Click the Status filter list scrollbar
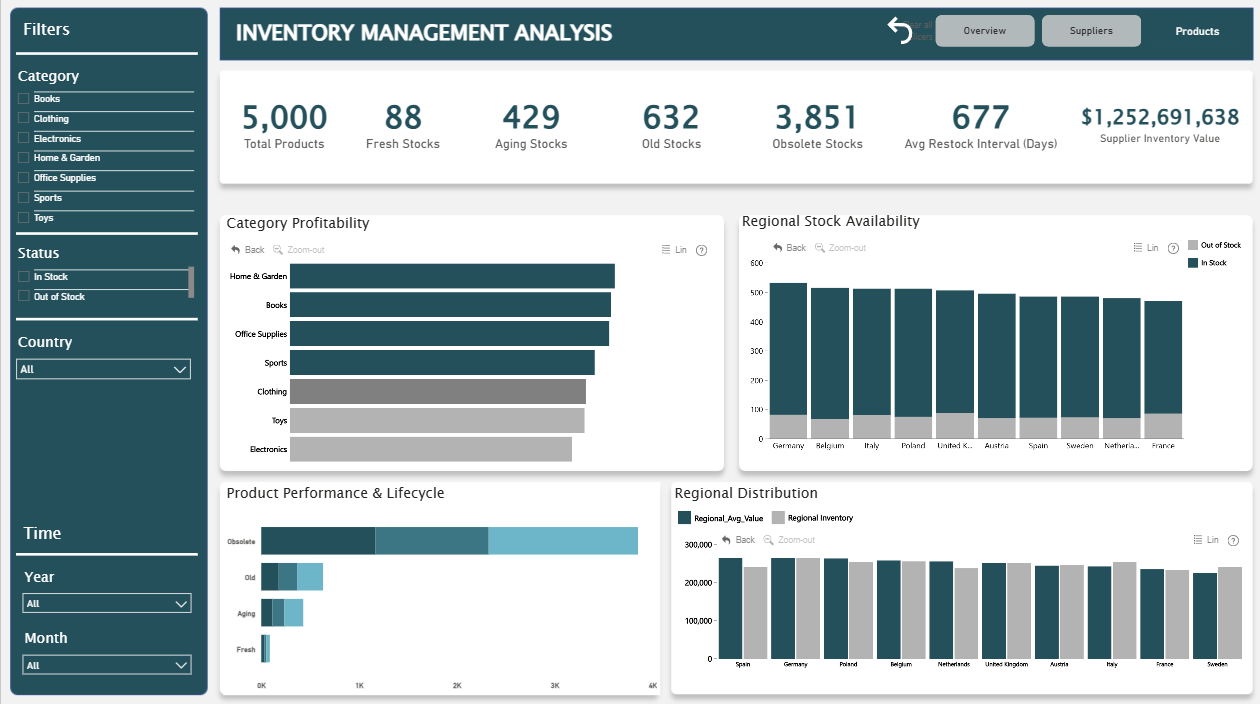Image resolution: width=1260 pixels, height=704 pixels. click(x=191, y=282)
